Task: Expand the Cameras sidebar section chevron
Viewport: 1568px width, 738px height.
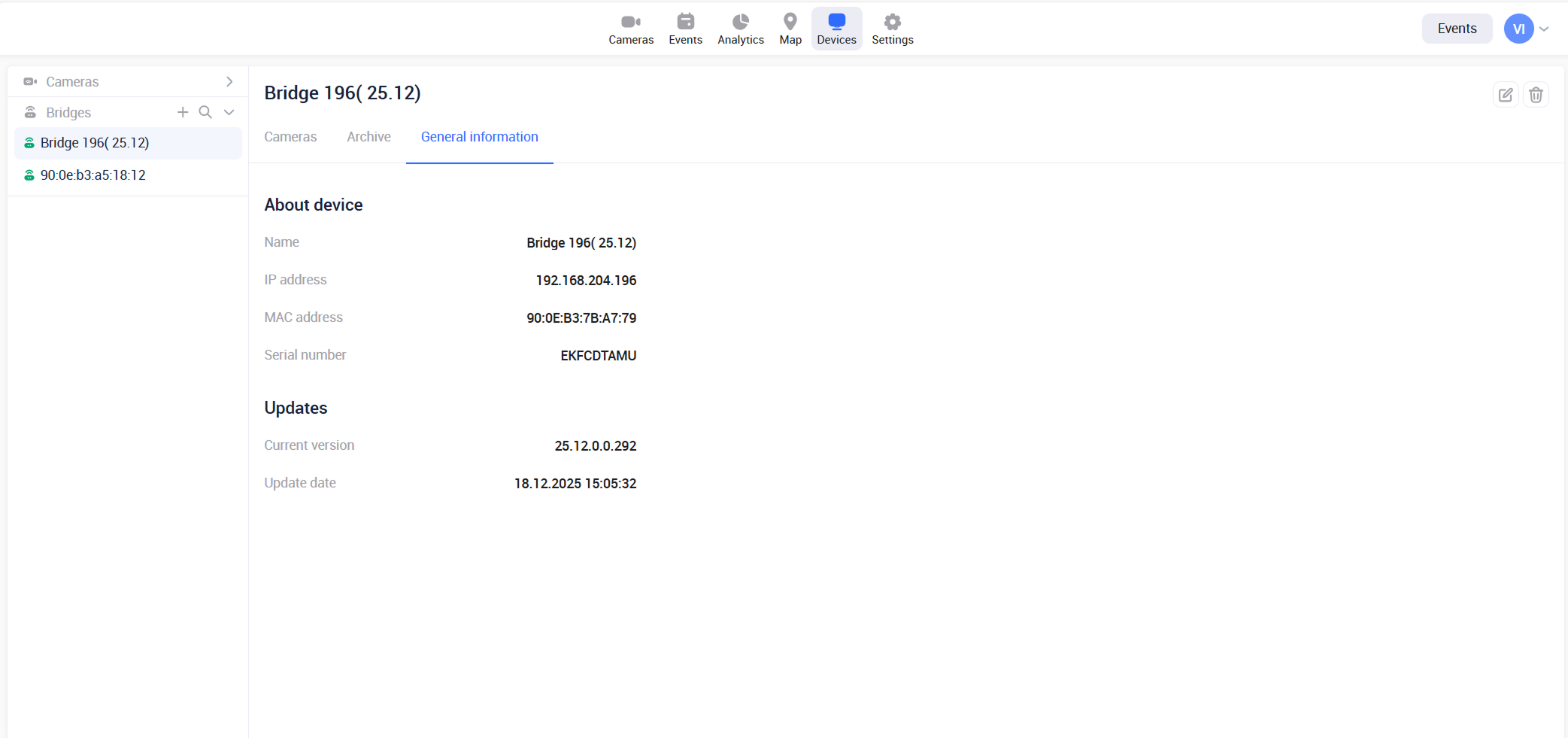Action: pyautogui.click(x=229, y=81)
